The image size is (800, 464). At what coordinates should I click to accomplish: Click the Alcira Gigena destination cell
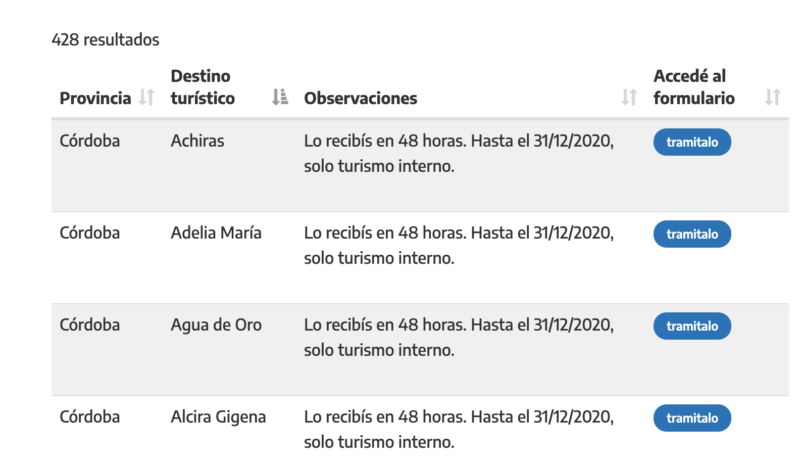(218, 417)
